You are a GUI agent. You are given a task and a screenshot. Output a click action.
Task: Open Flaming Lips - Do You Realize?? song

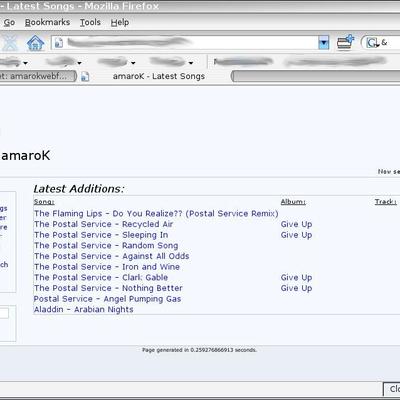coord(156,214)
